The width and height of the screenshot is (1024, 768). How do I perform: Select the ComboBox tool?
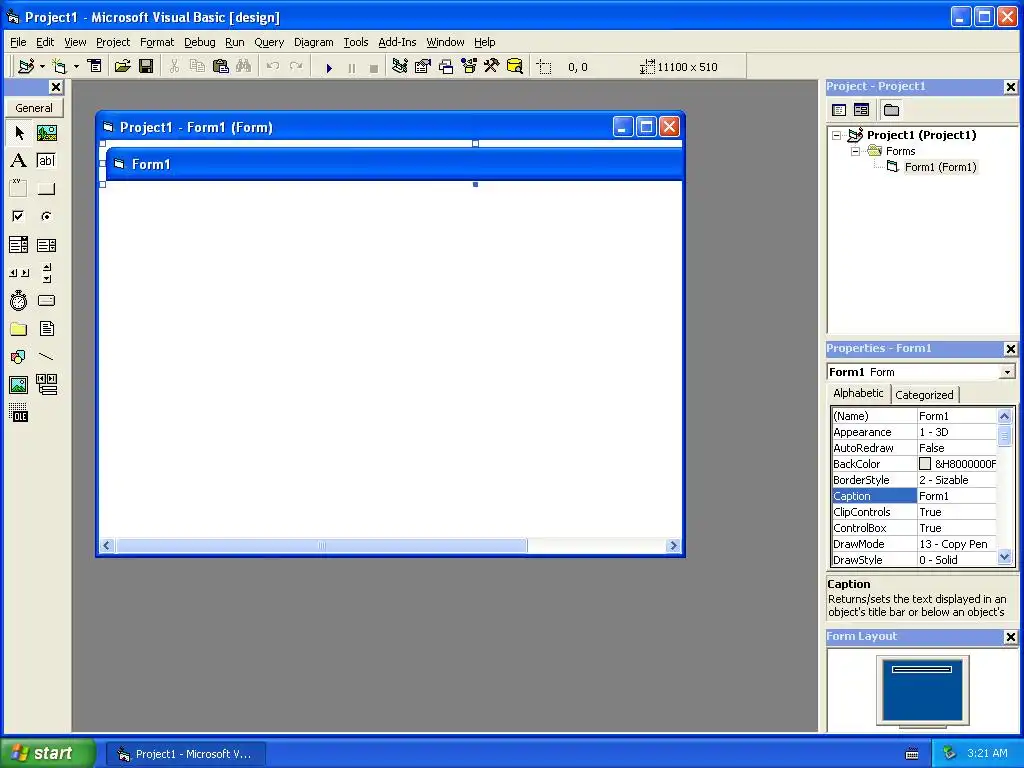19,245
